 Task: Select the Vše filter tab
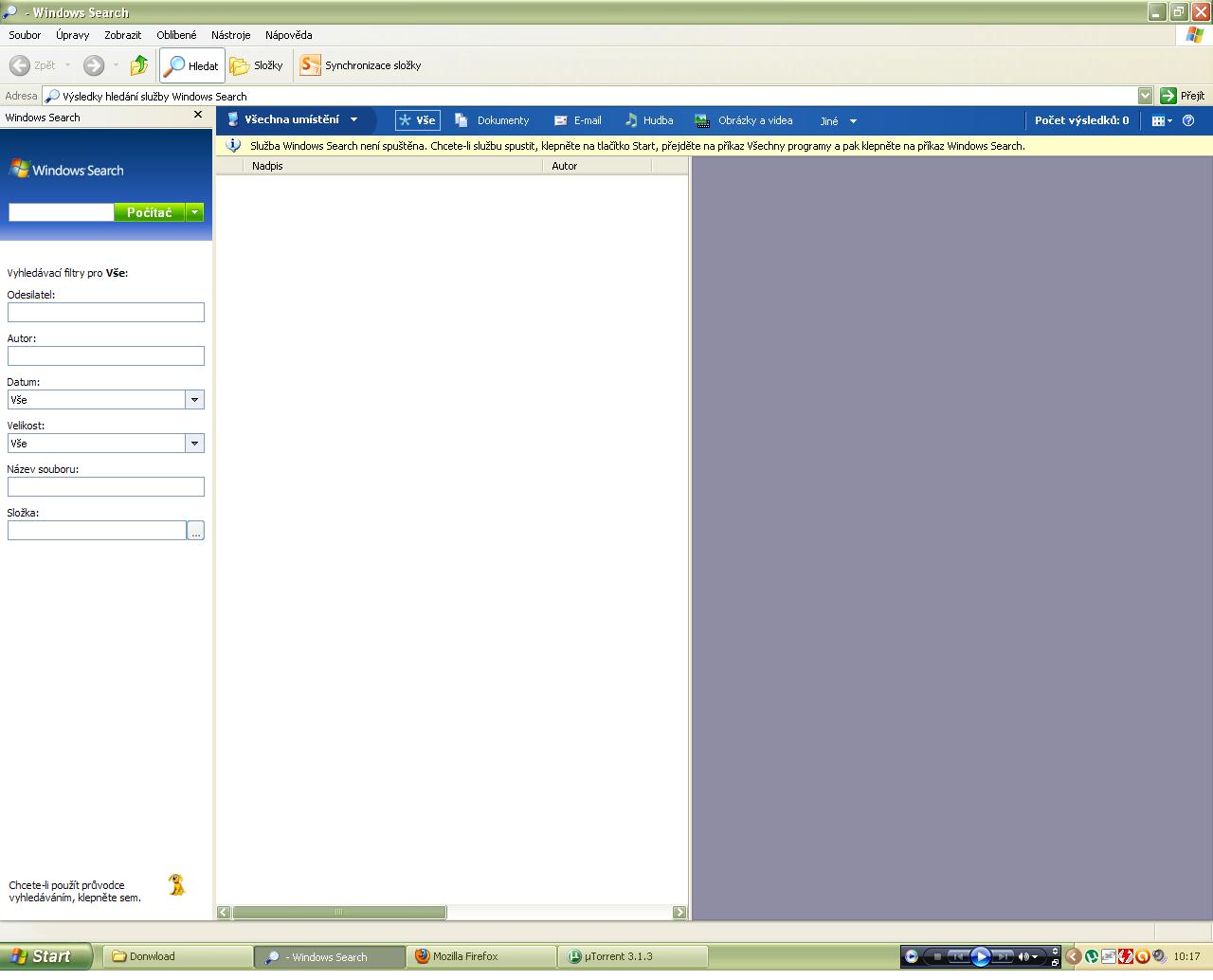coord(417,120)
